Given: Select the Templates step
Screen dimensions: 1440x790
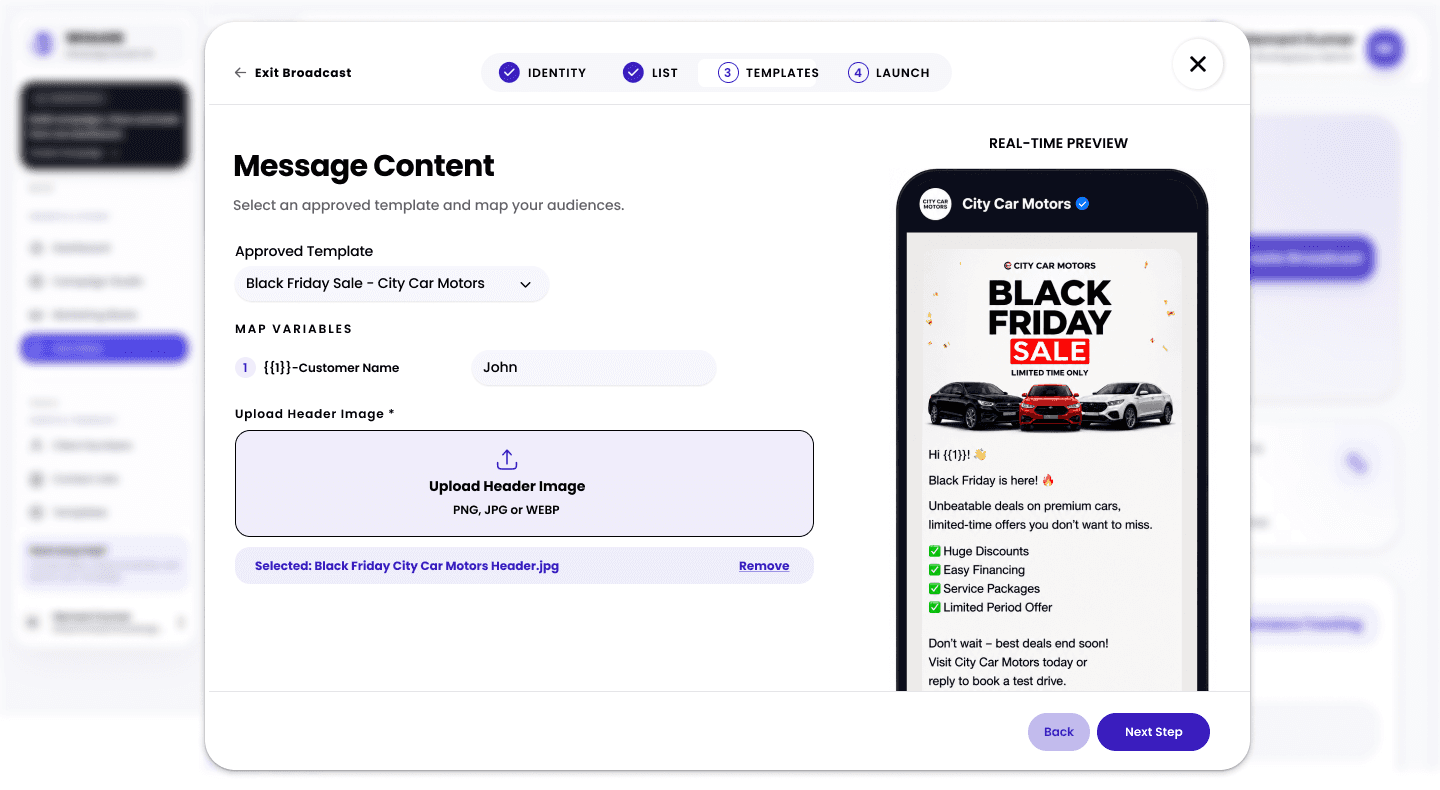Looking at the screenshot, I should 768,73.
